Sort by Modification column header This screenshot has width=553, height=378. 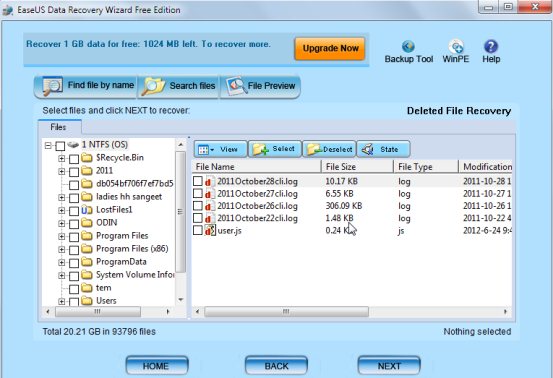[485, 167]
